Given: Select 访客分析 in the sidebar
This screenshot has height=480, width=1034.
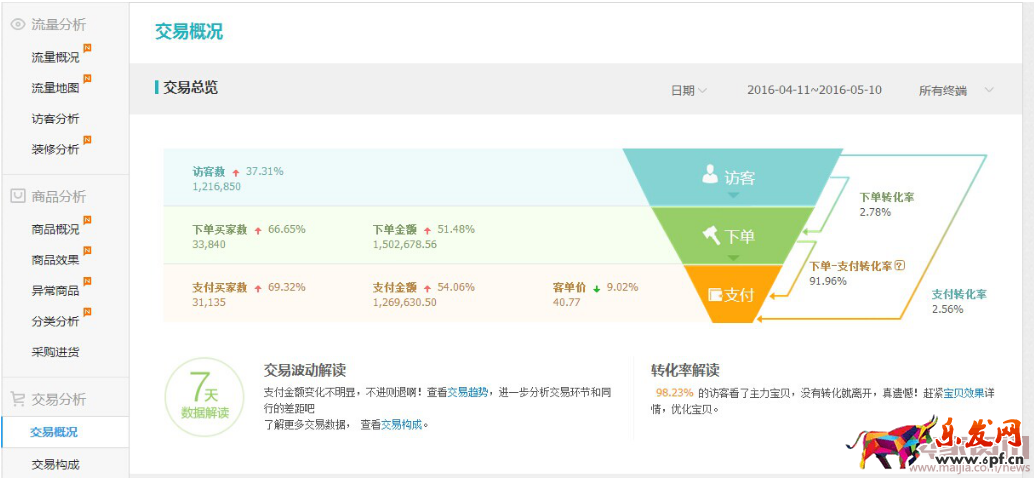Looking at the screenshot, I should (55, 119).
